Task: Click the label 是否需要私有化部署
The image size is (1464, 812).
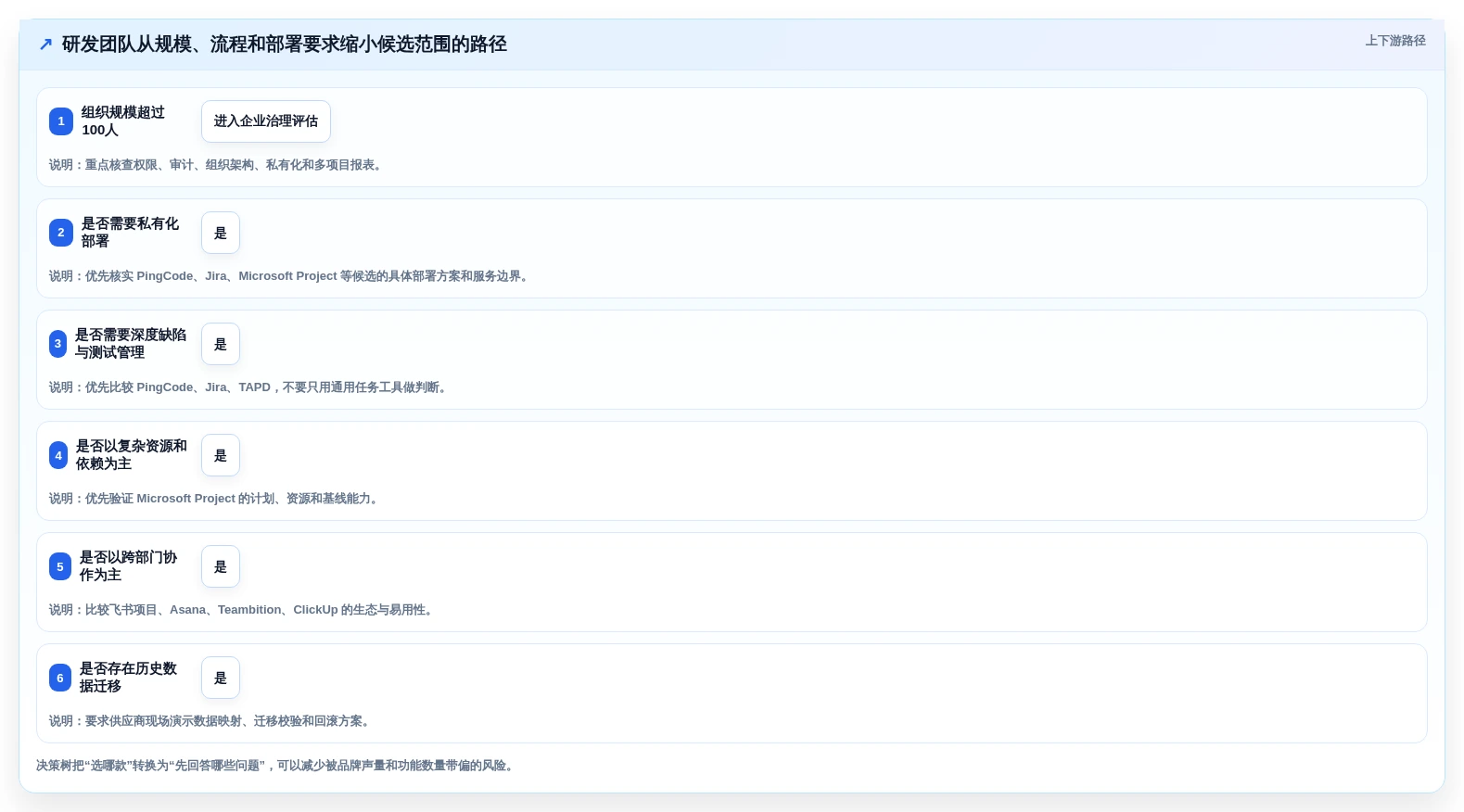Action: 130,233
